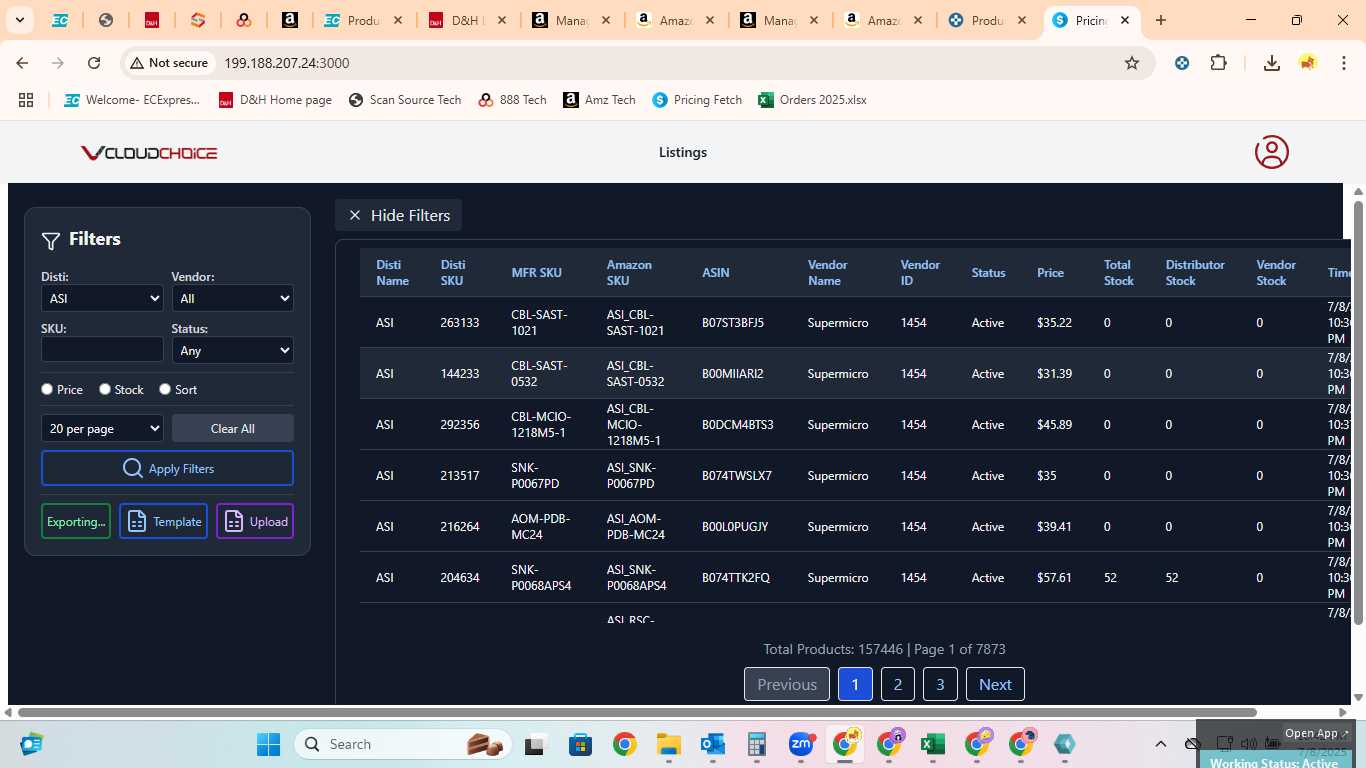Click the taskbar Search box
The image size is (1366, 768).
pyautogui.click(x=403, y=744)
